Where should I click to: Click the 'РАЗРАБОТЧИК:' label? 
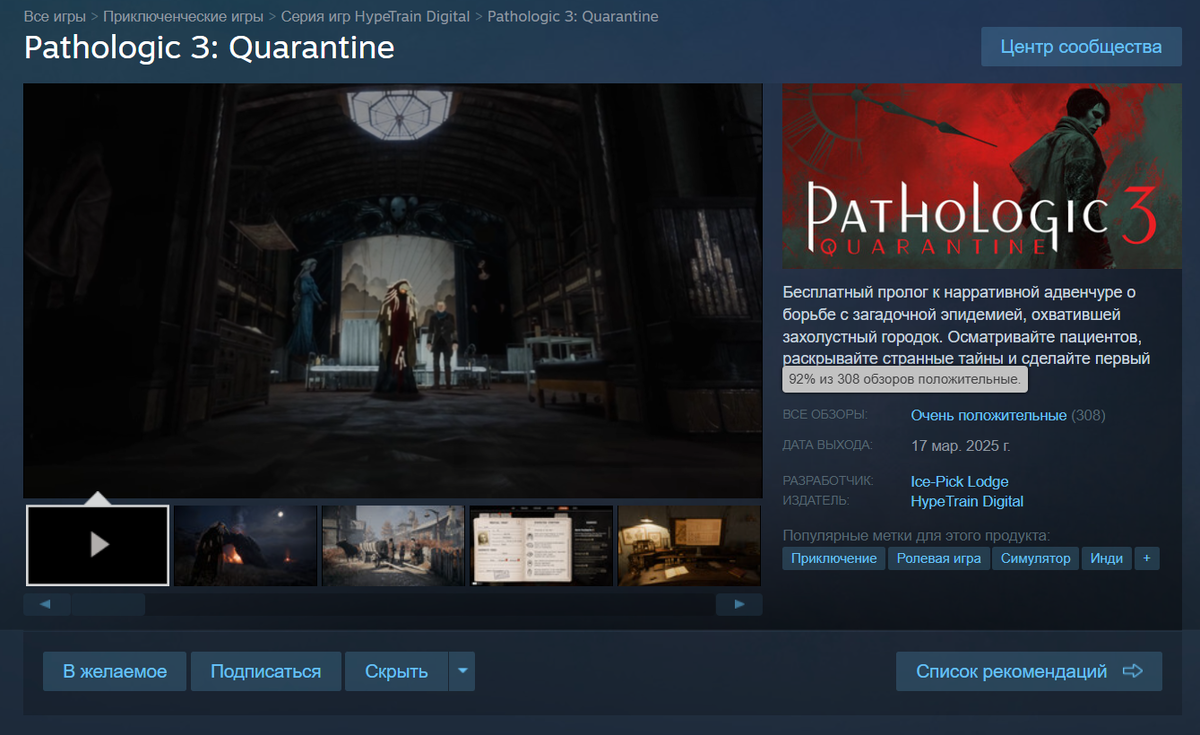(828, 481)
